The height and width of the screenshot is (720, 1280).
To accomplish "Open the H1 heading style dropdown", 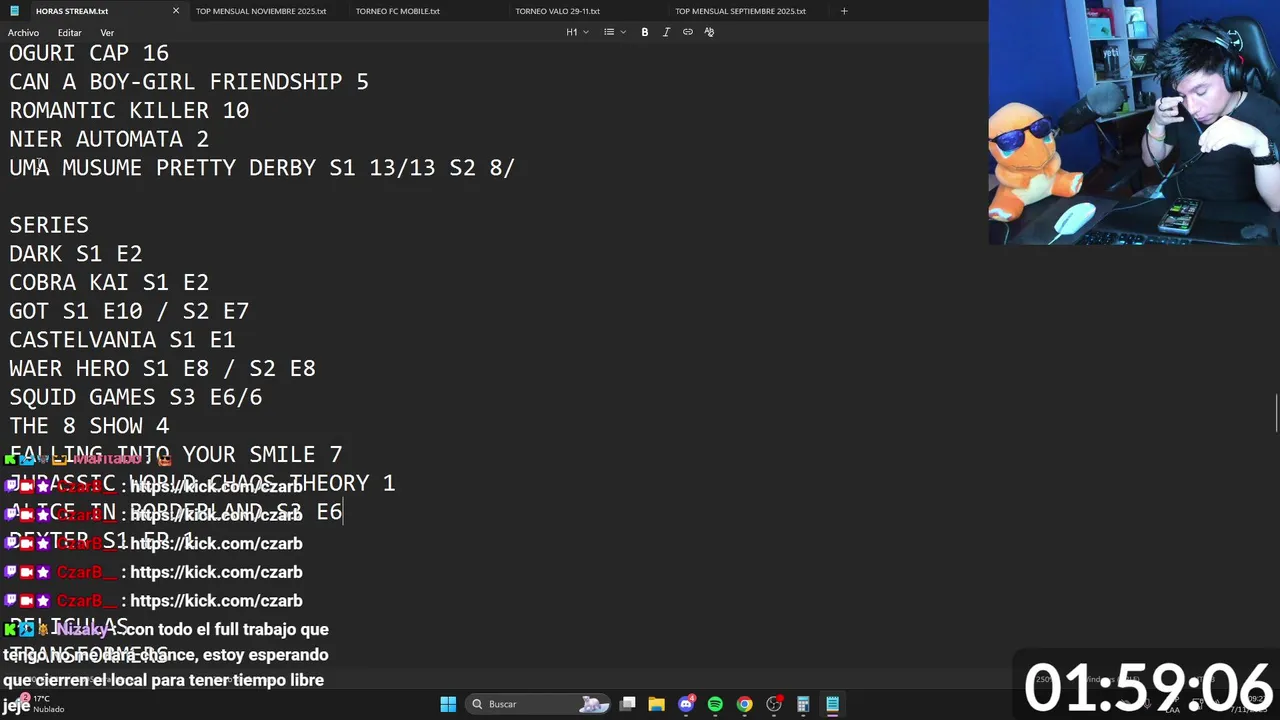I will [x=577, y=32].
